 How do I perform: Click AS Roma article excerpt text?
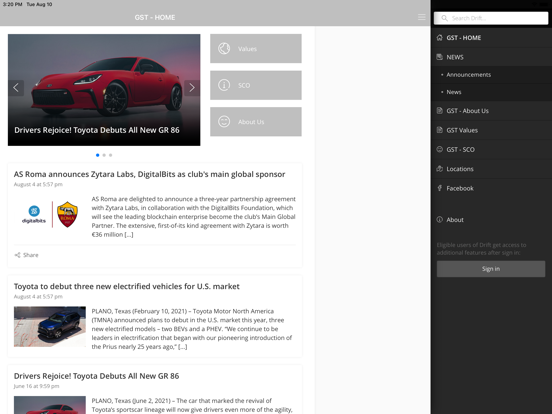[194, 217]
